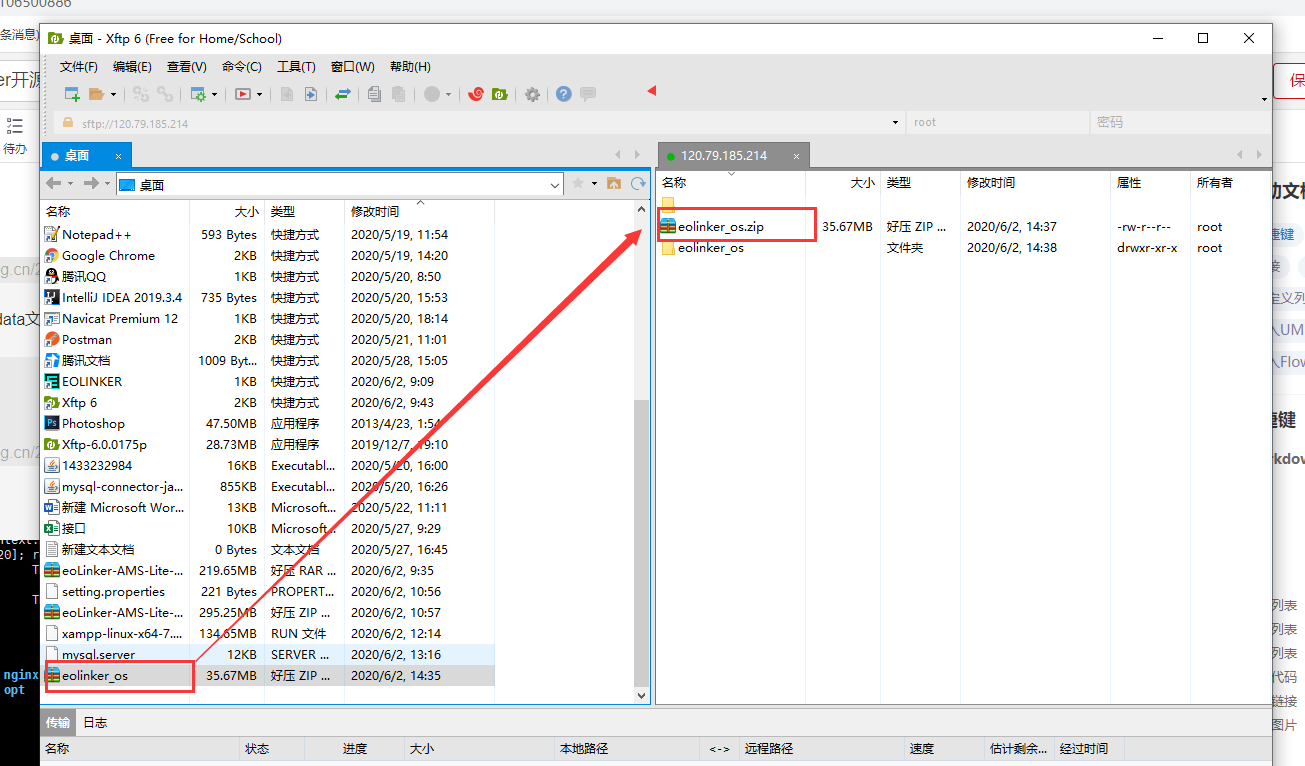Click the transfer settings gear toolbar icon
The height and width of the screenshot is (766, 1305).
[197, 94]
